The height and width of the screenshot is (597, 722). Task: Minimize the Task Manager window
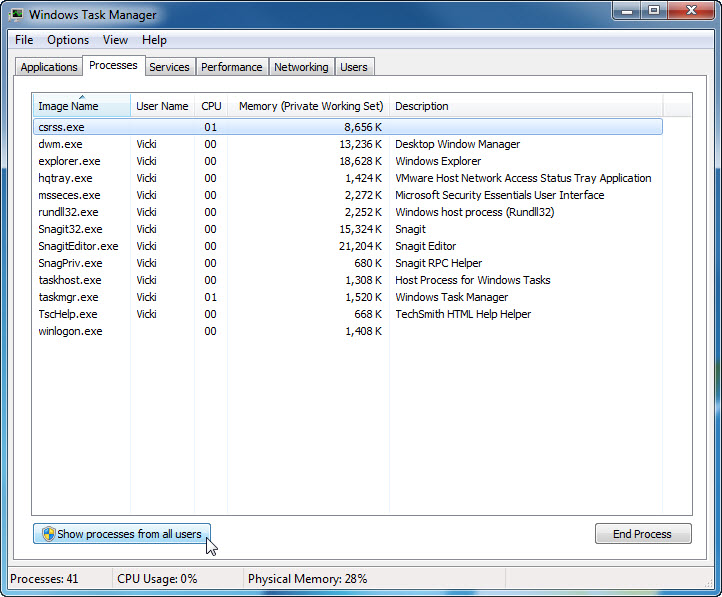pos(626,10)
